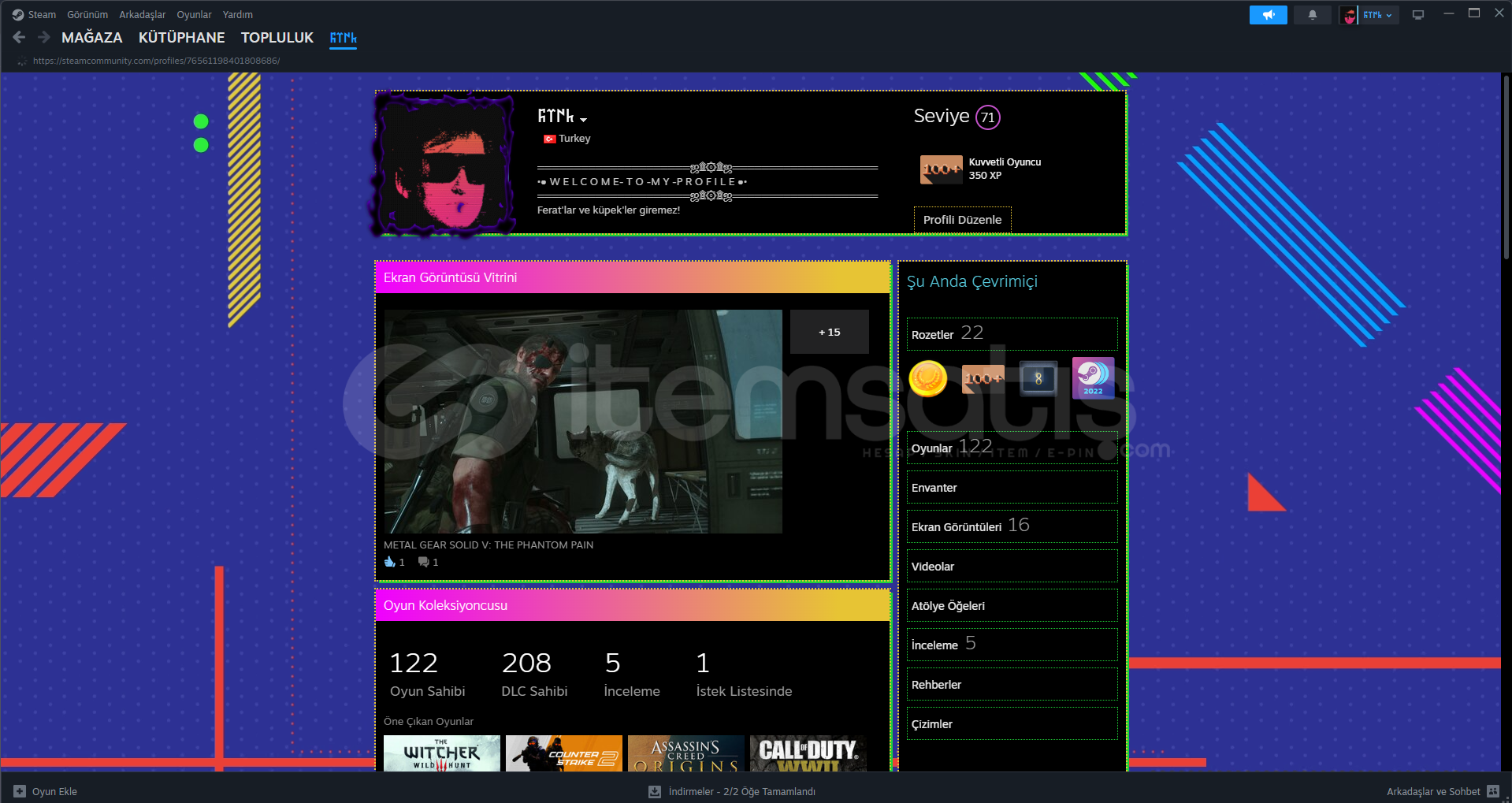This screenshot has height=803, width=1512.
Task: Open the Arkadaşlar menu
Action: coord(142,15)
